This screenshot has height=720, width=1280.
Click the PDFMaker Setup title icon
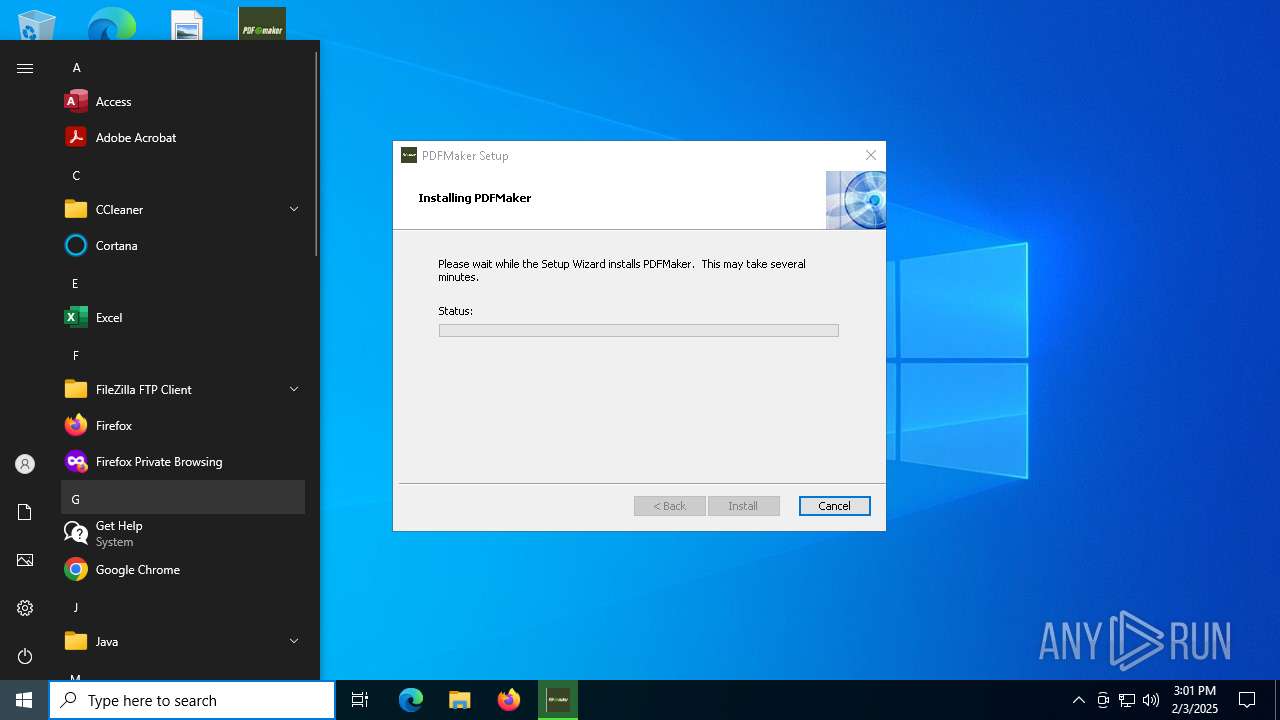[409, 155]
